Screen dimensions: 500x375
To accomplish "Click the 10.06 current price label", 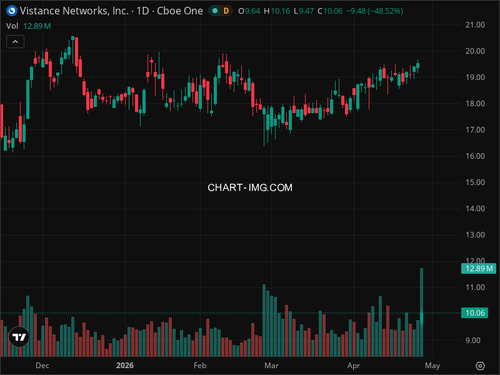I will tap(475, 313).
